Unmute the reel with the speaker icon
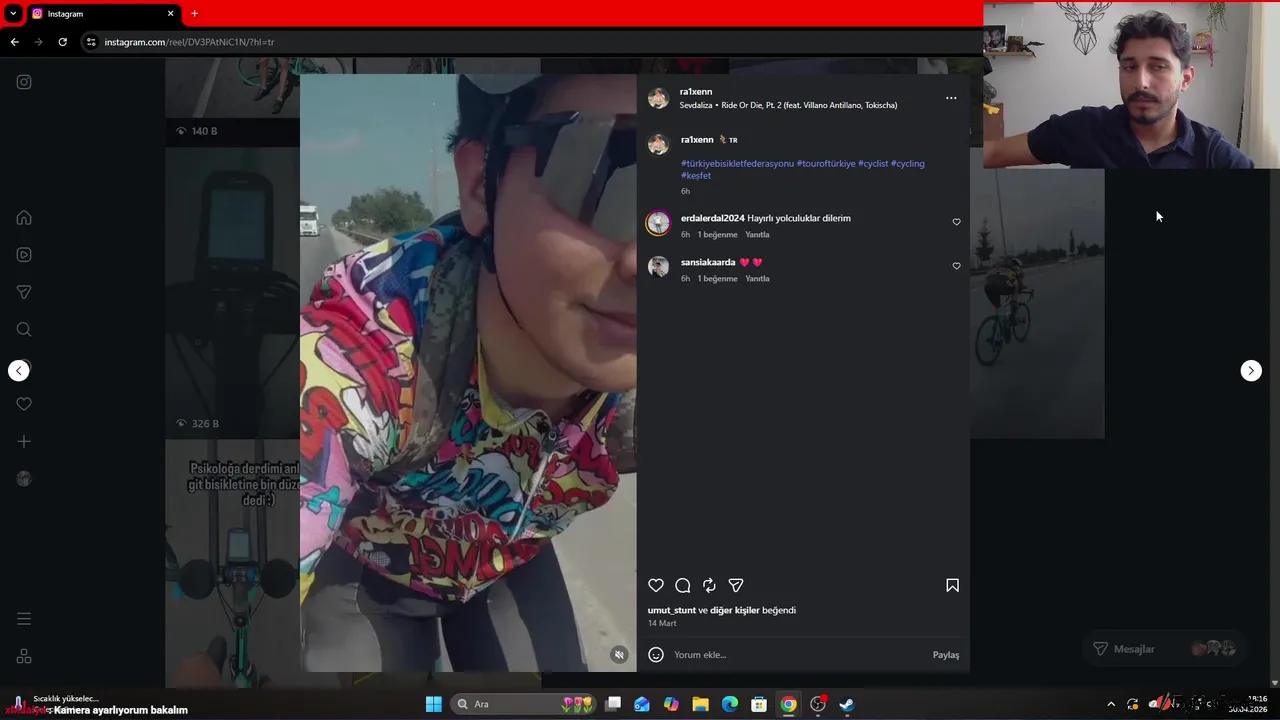Viewport: 1280px width, 720px height. click(619, 655)
